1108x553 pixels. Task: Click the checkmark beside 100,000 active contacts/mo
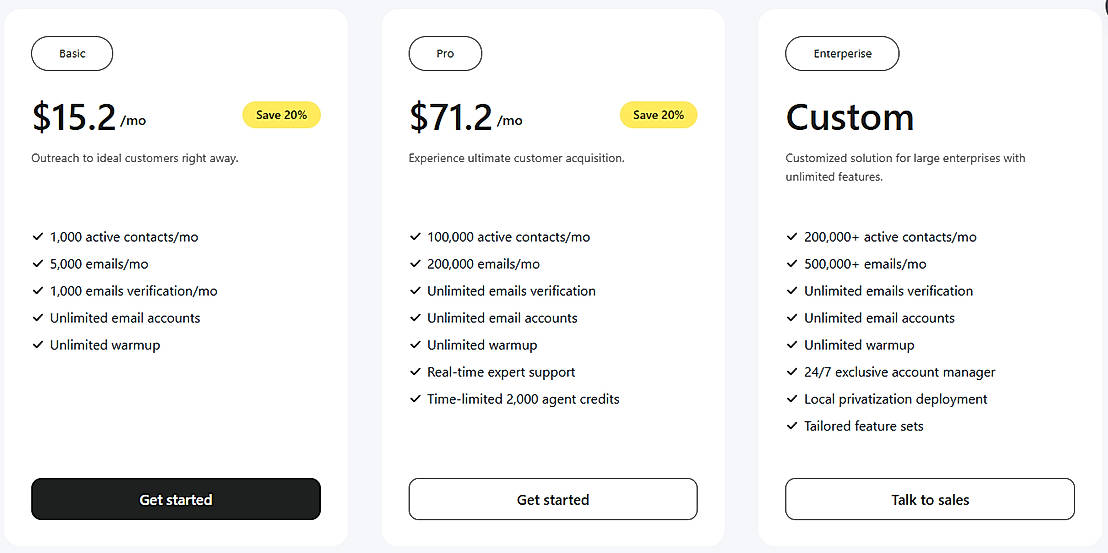pos(415,237)
